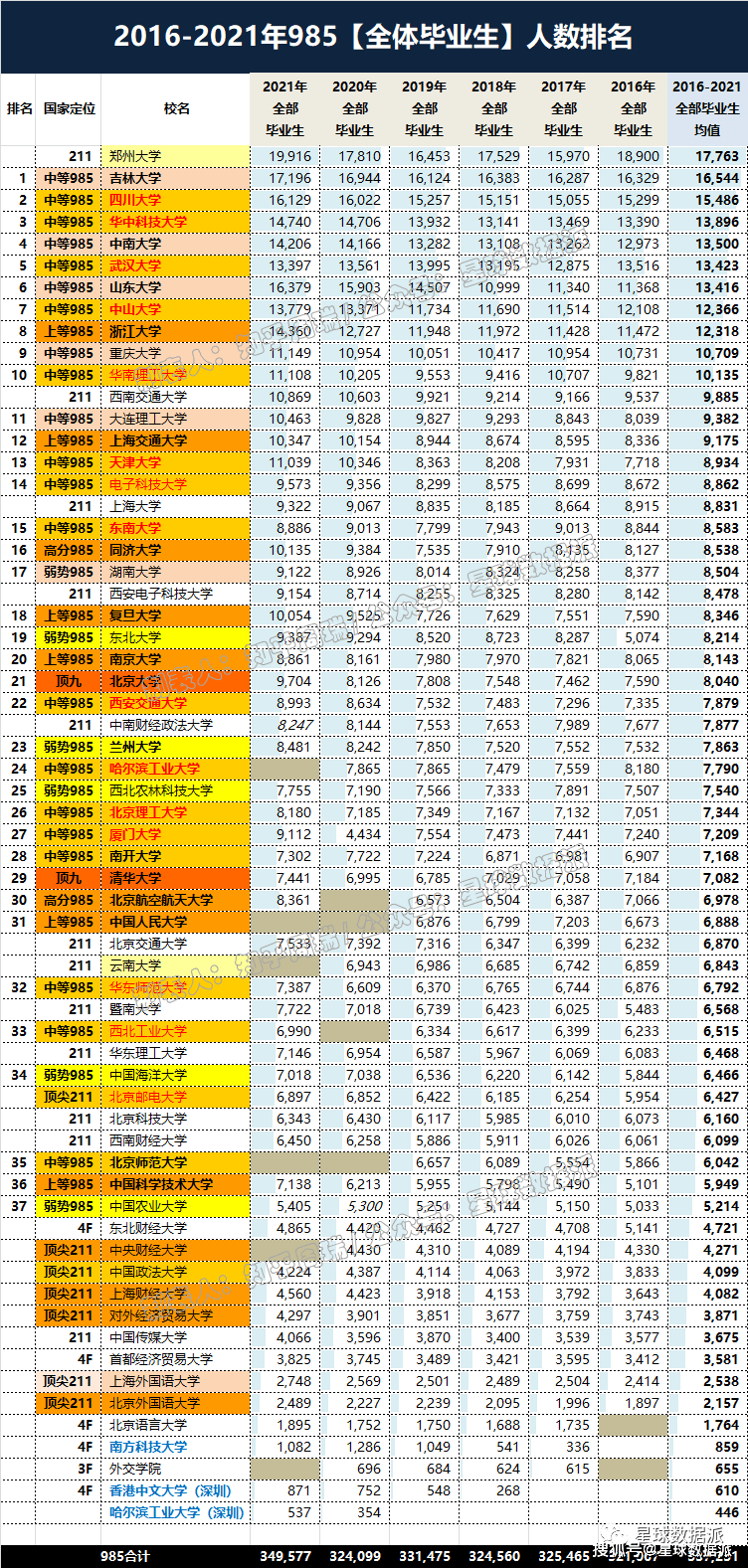The height and width of the screenshot is (1568, 748).
Task: Select the school name 同济大学
Action: tap(135, 550)
